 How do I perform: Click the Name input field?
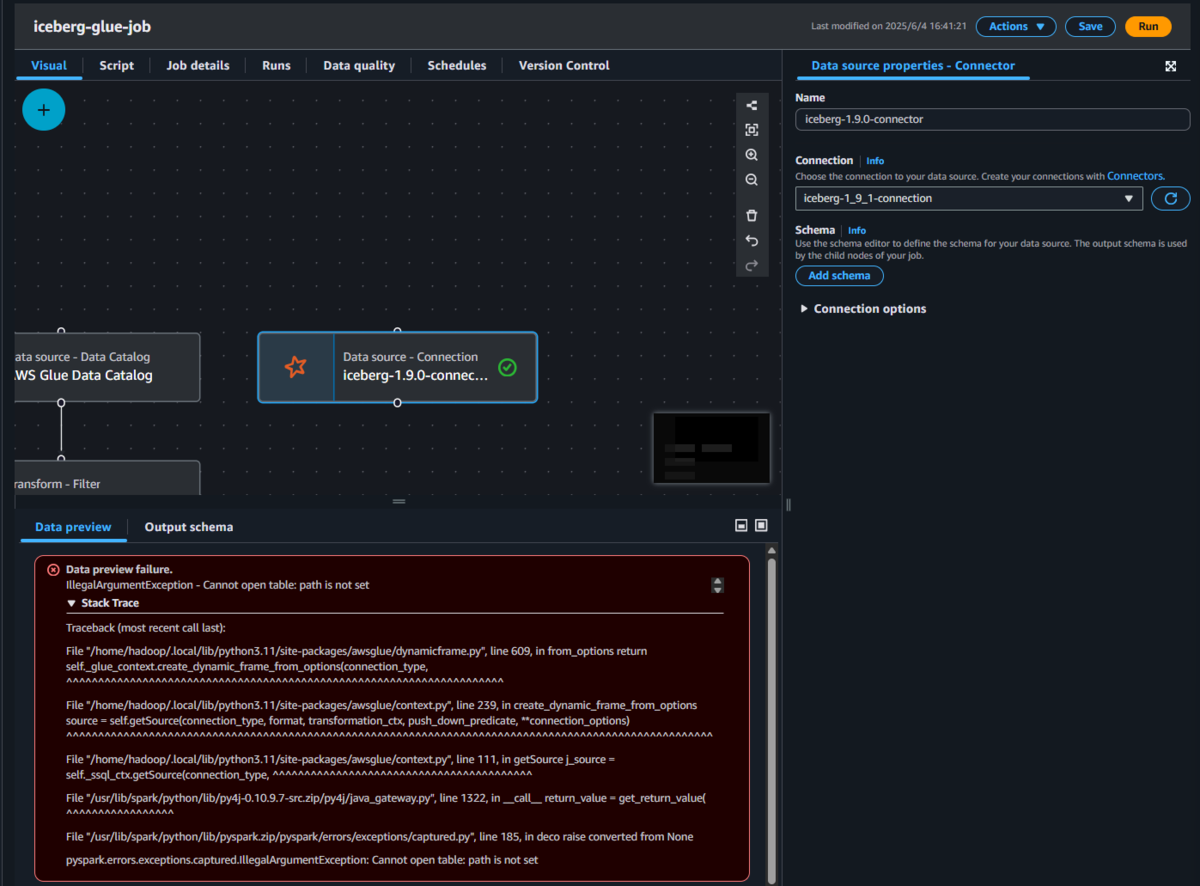[993, 119]
